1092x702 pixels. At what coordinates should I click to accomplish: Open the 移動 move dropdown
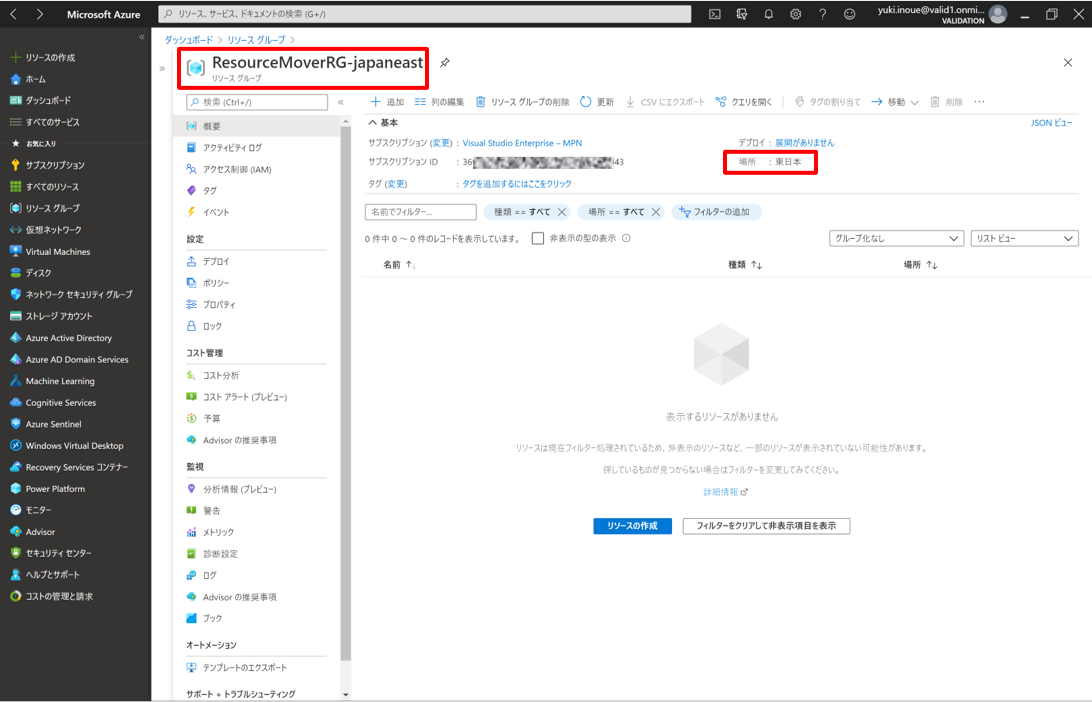(x=895, y=102)
